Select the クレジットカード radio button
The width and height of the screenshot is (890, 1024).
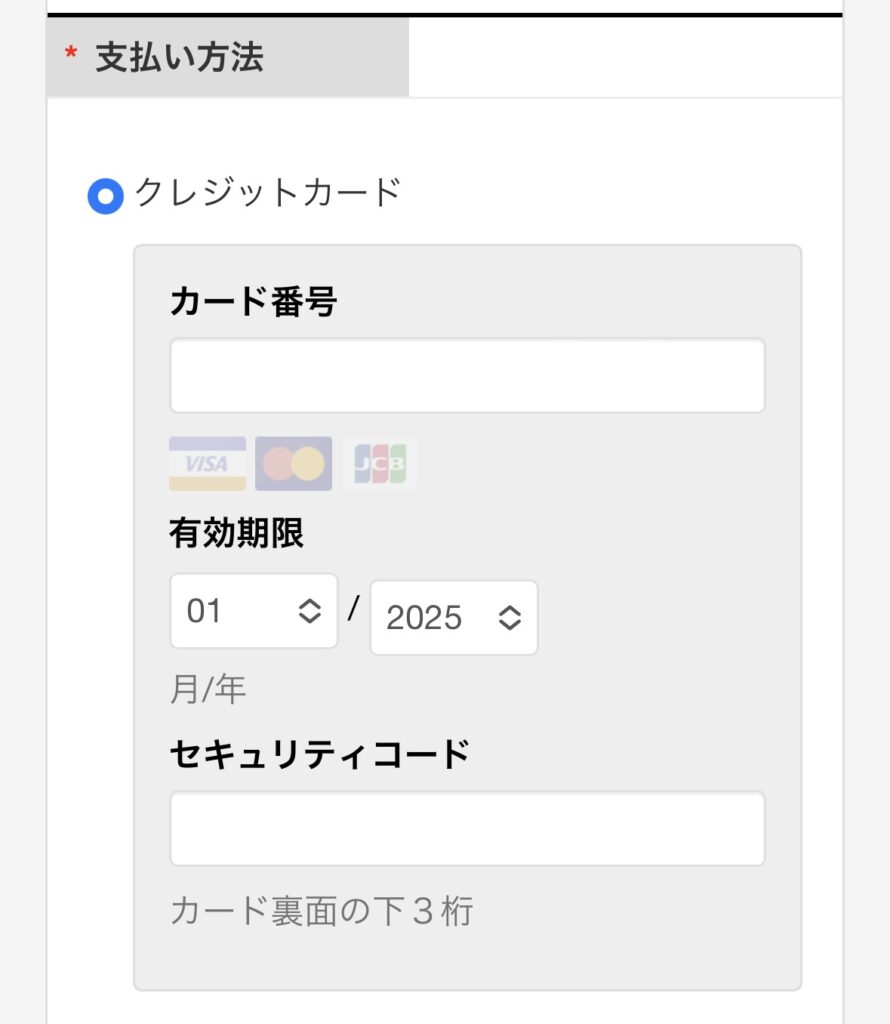106,195
